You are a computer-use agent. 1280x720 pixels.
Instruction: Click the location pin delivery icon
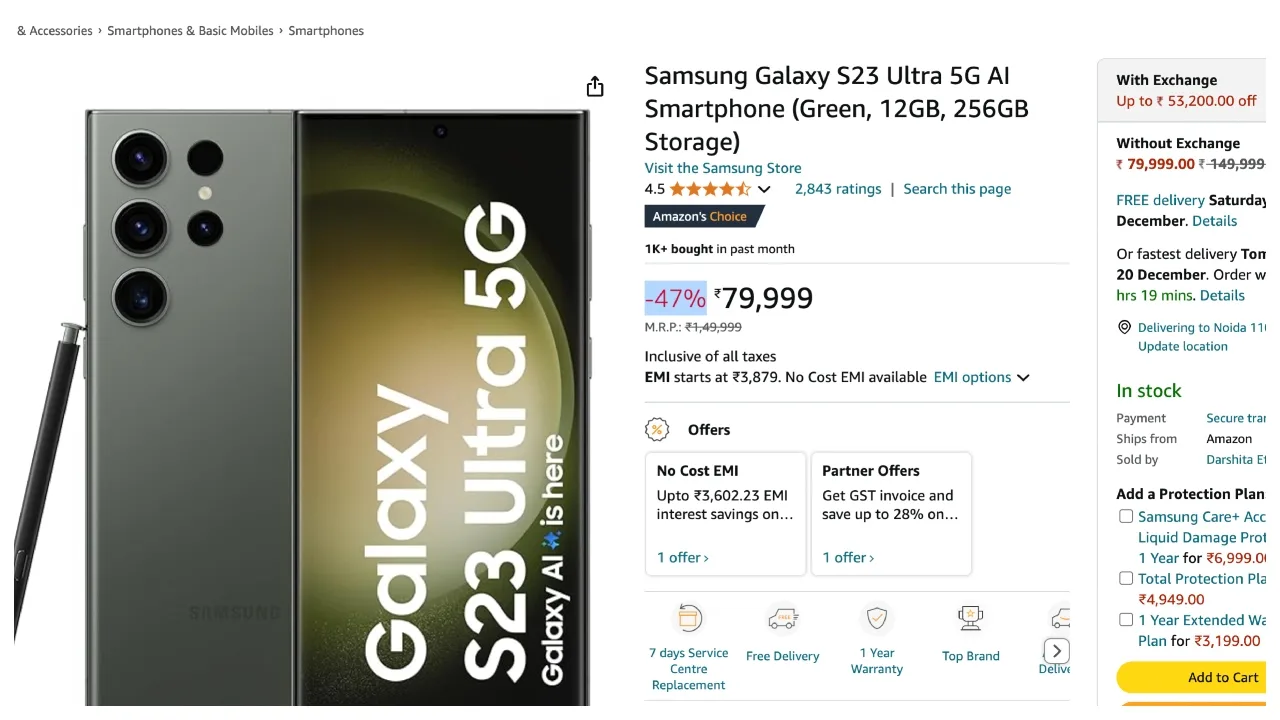tap(1124, 328)
